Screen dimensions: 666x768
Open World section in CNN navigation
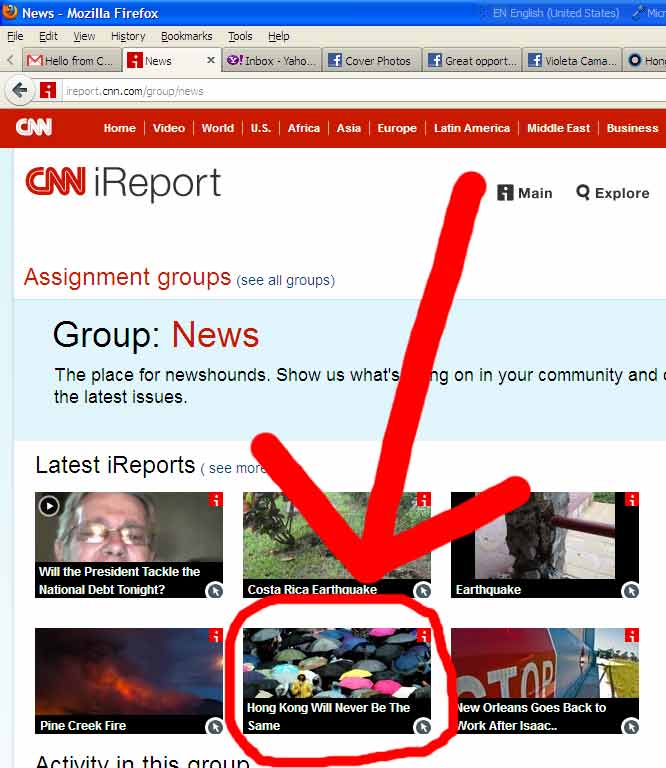point(217,128)
